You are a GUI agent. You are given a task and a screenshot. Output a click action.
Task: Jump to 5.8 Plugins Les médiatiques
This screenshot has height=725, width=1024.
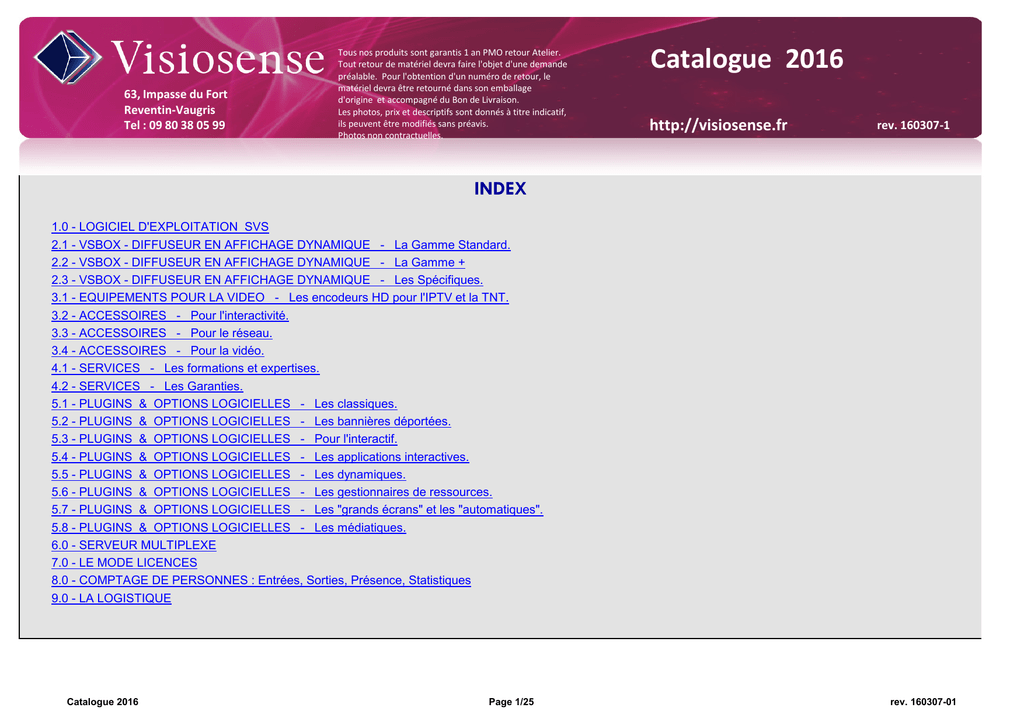click(x=229, y=528)
